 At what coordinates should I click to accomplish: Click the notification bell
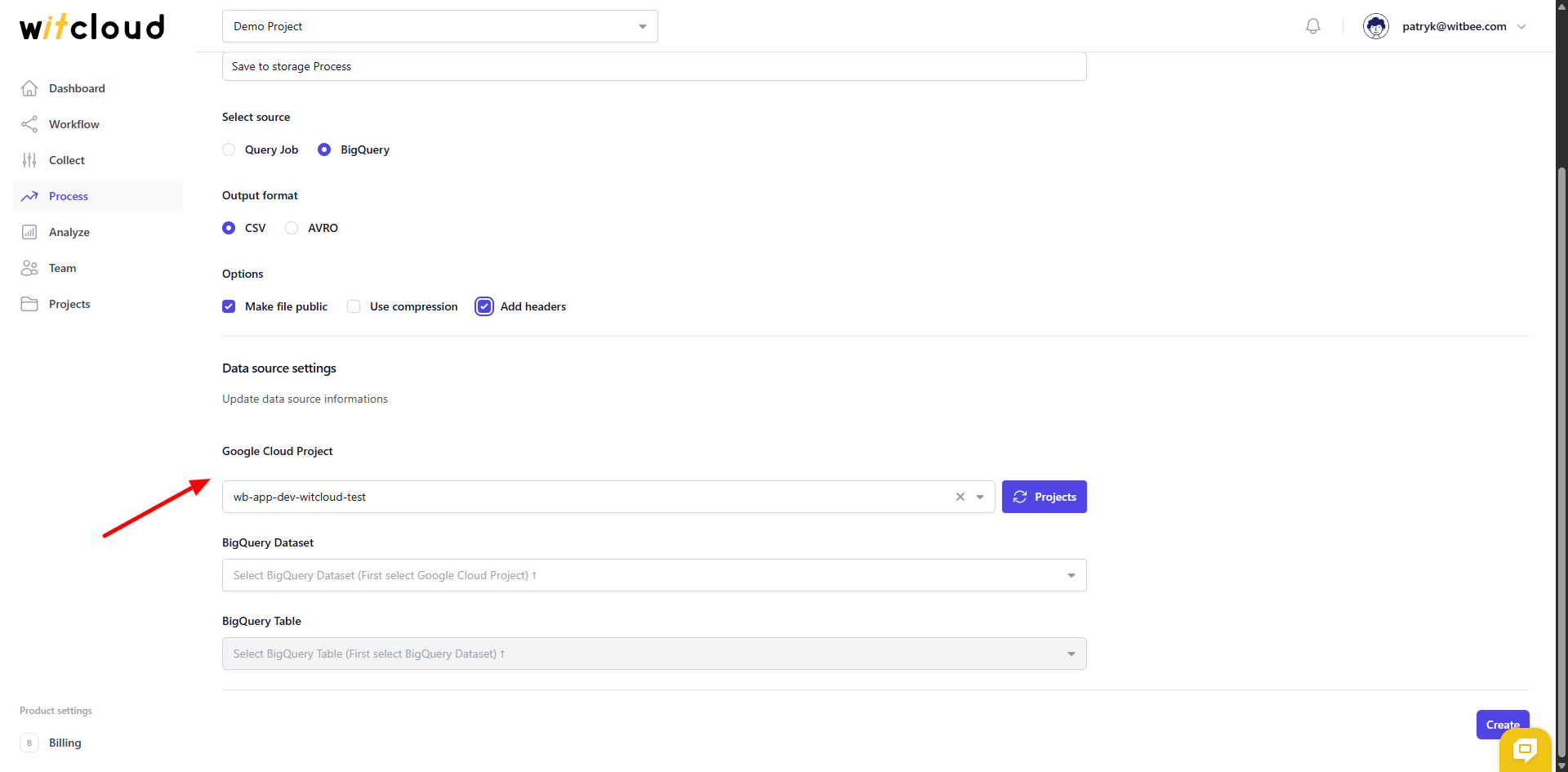(1312, 26)
